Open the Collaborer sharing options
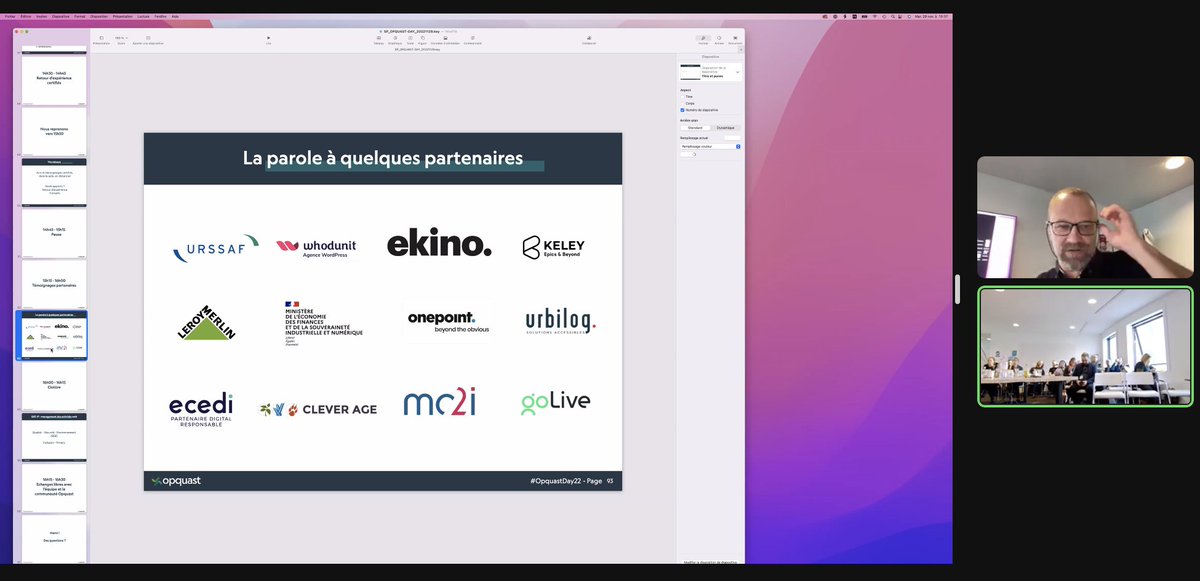Viewport: 1200px width, 581px height. pos(589,40)
